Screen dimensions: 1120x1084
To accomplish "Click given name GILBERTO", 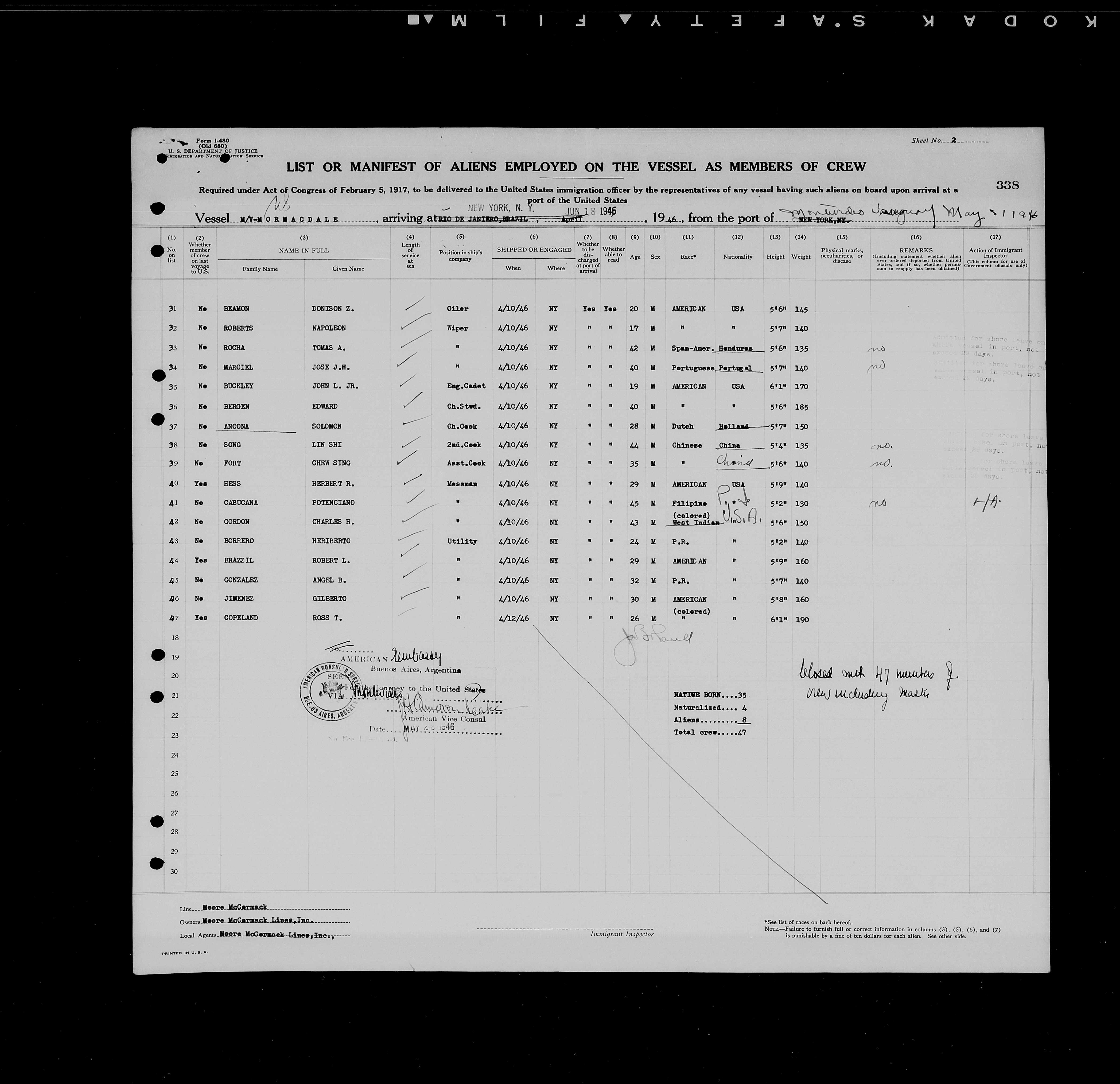I will pyautogui.click(x=329, y=598).
